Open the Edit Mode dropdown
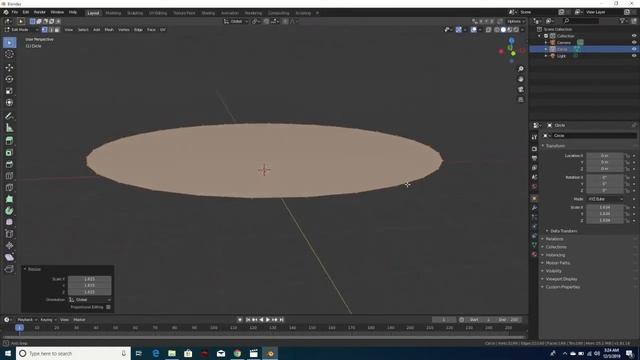This screenshot has width=640, height=360. (21, 30)
